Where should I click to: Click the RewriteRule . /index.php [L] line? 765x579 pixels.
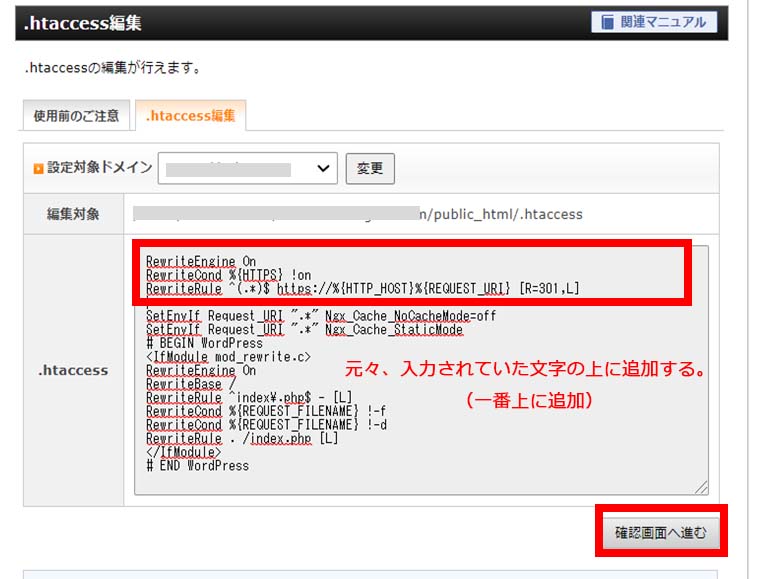click(x=241, y=438)
